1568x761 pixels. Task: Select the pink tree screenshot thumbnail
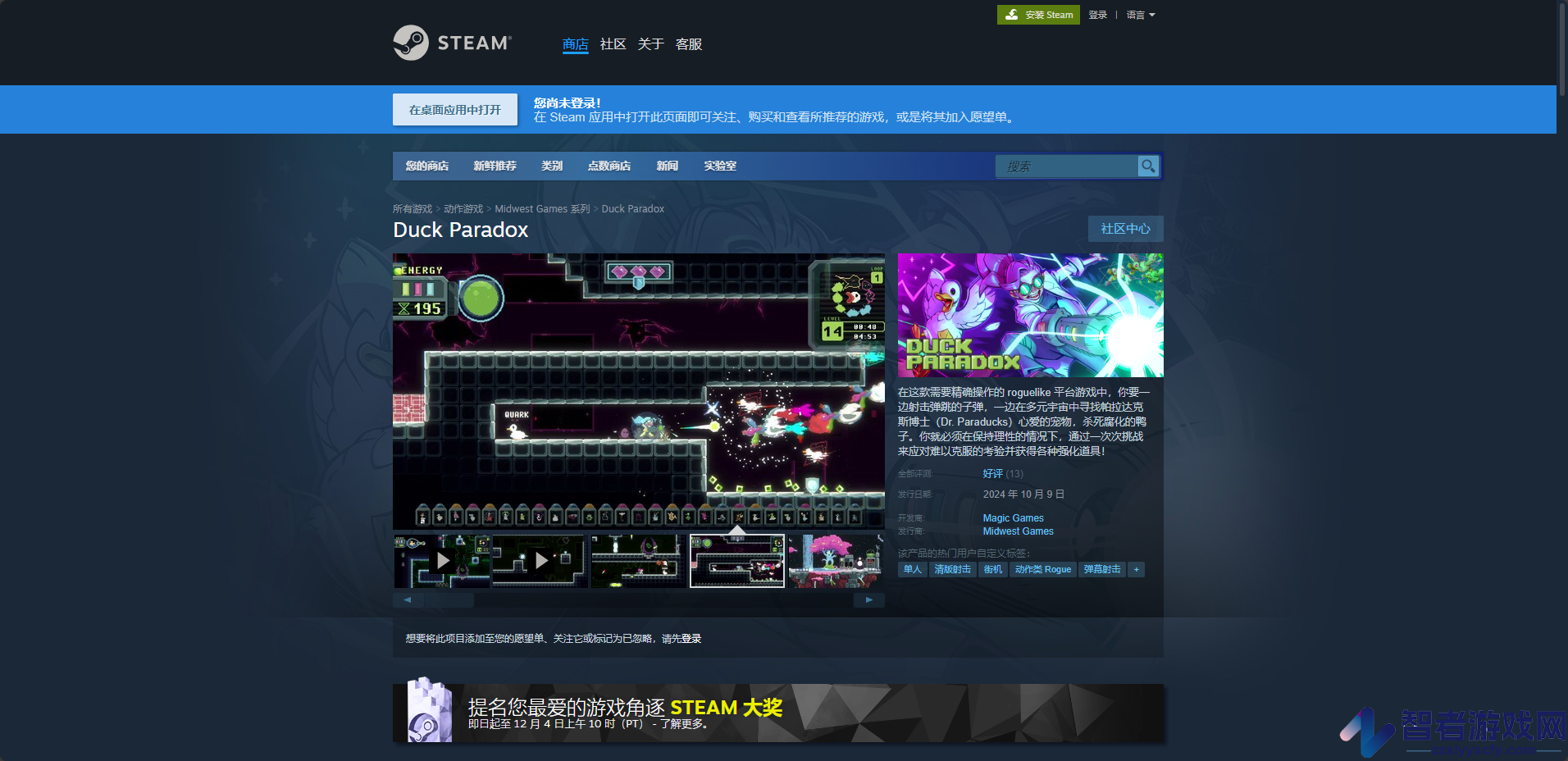(x=836, y=561)
